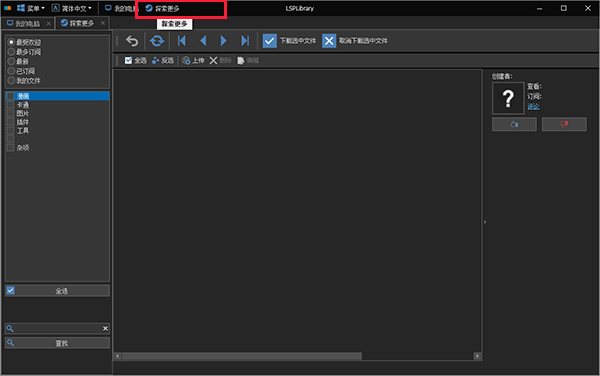Tick the 卡通 category checkbox
Screen dimensions: 600x376
tap(10, 104)
